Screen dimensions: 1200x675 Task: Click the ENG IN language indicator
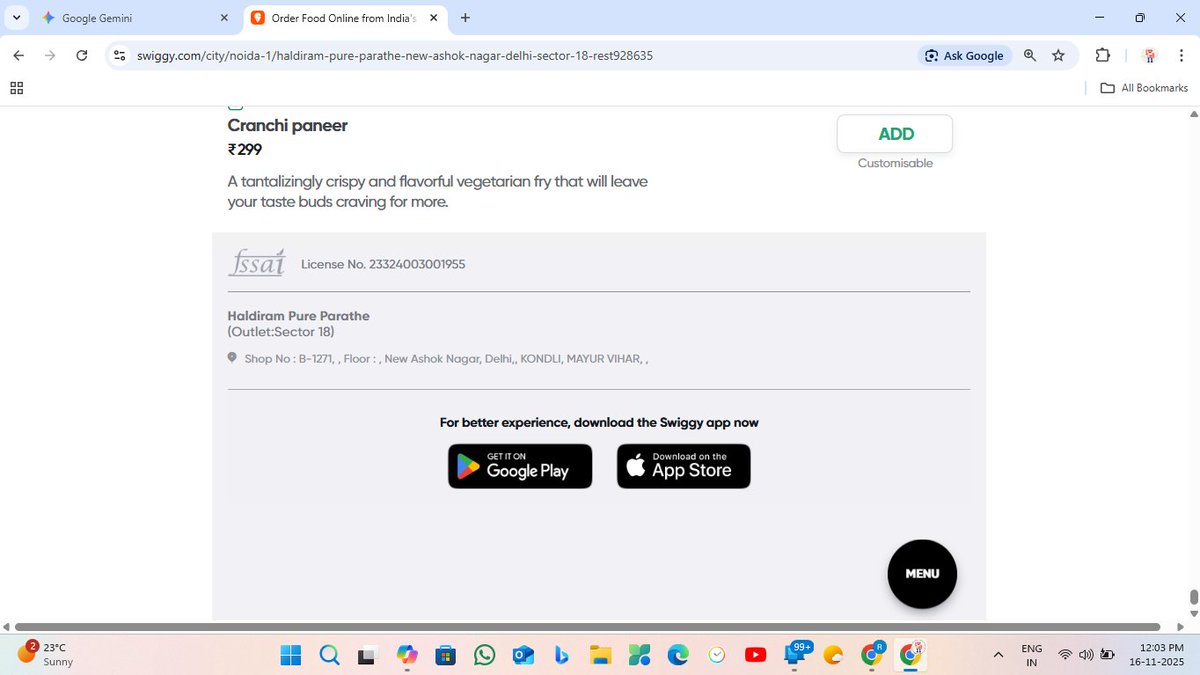[x=1032, y=655]
